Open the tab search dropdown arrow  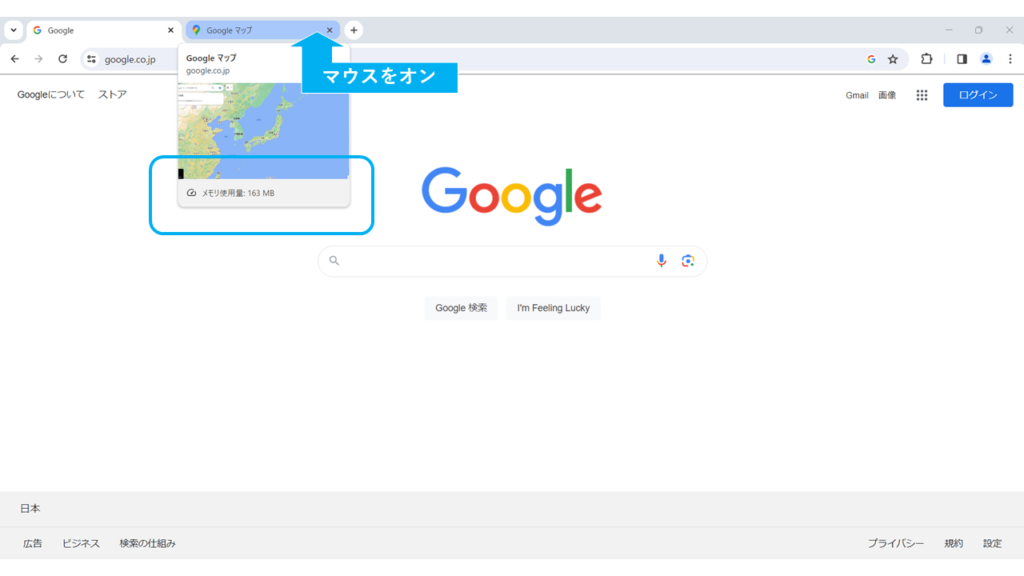click(x=14, y=30)
